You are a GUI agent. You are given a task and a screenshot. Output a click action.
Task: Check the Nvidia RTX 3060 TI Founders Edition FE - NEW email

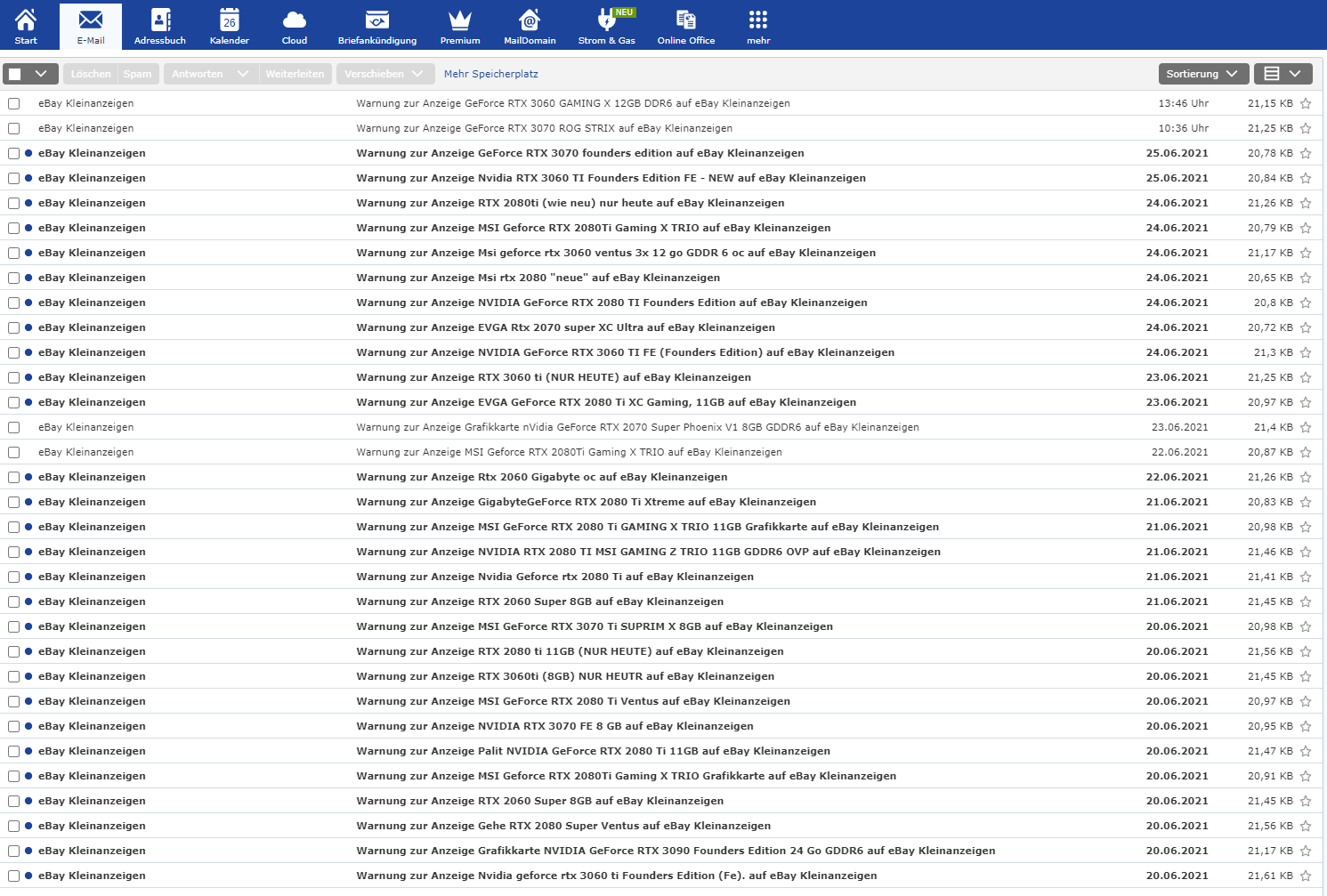pyautogui.click(x=13, y=178)
